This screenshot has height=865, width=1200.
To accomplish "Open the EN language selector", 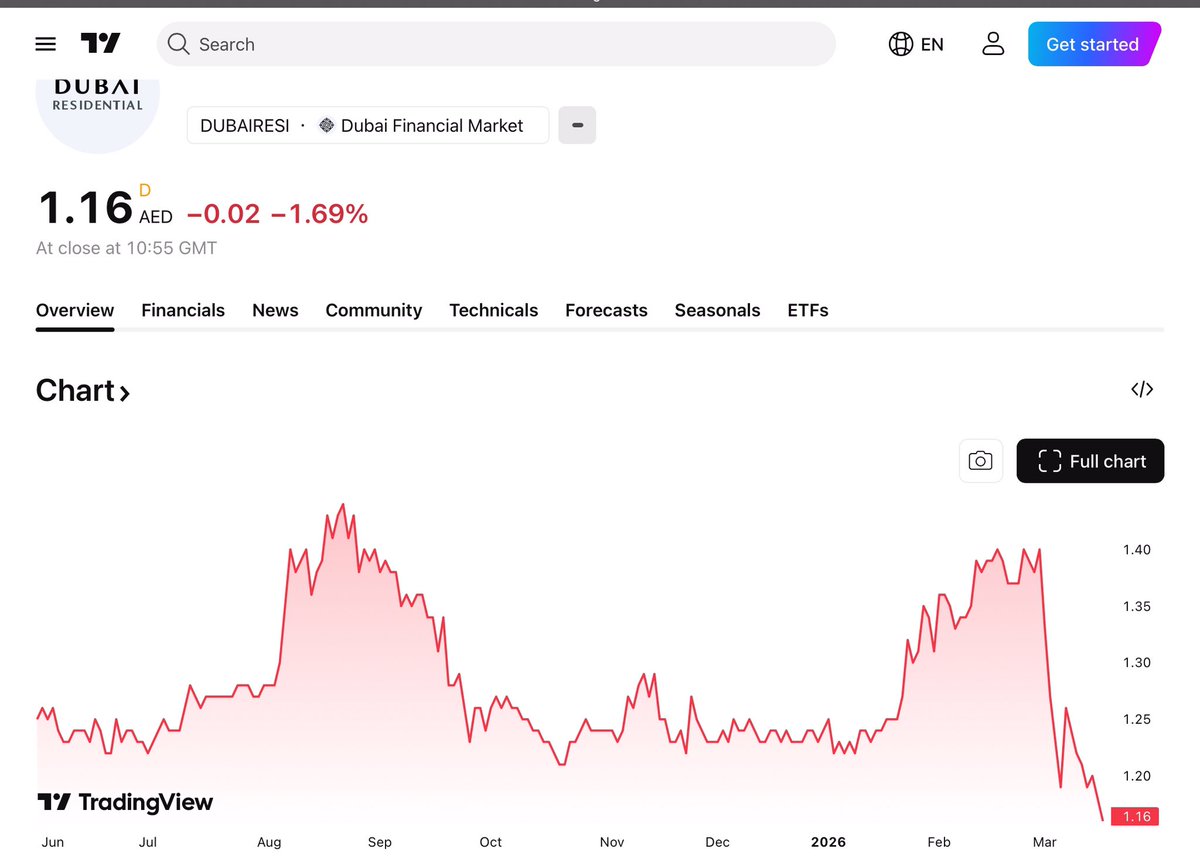I will click(916, 44).
